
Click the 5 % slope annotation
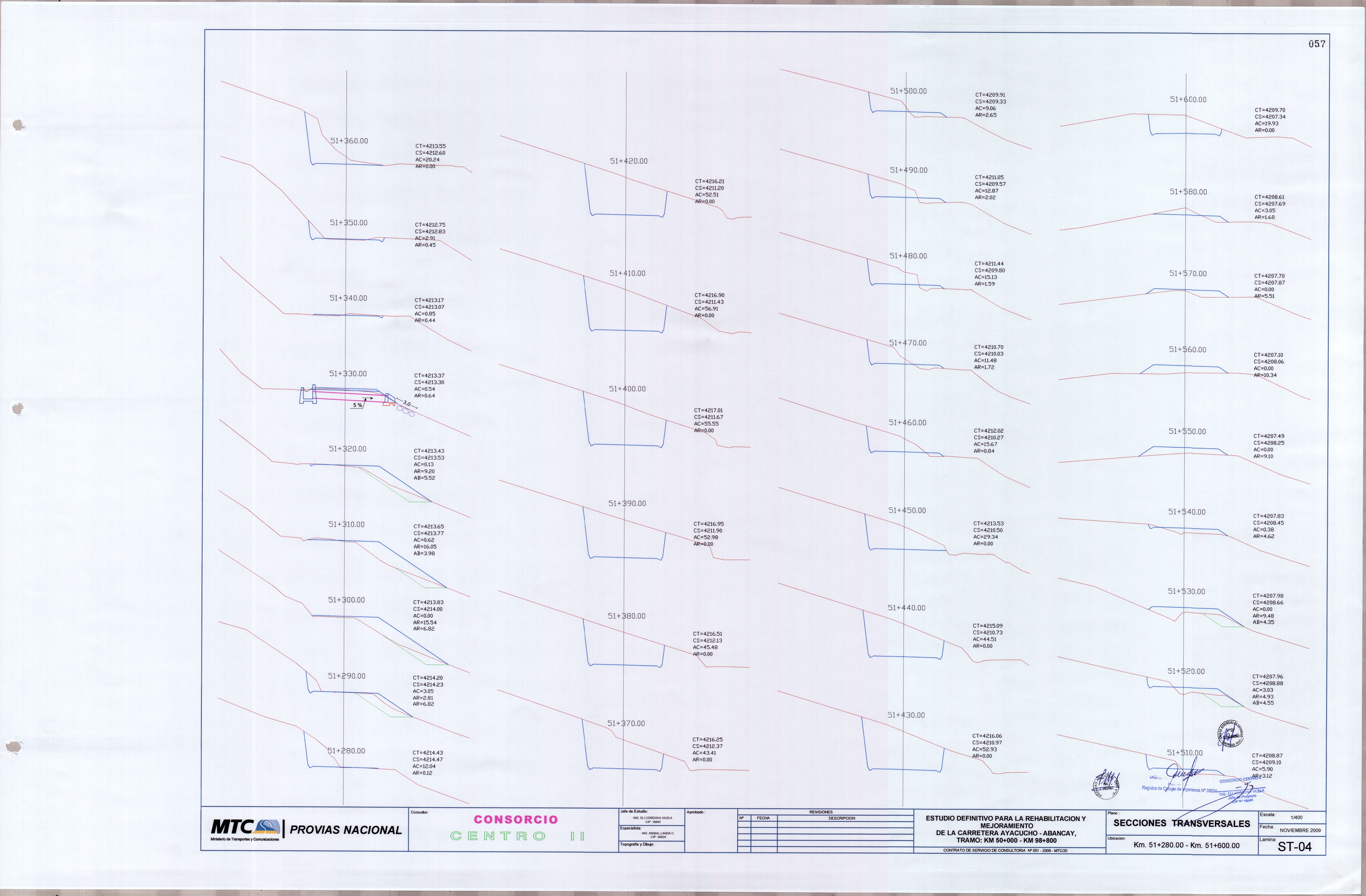pos(358,405)
